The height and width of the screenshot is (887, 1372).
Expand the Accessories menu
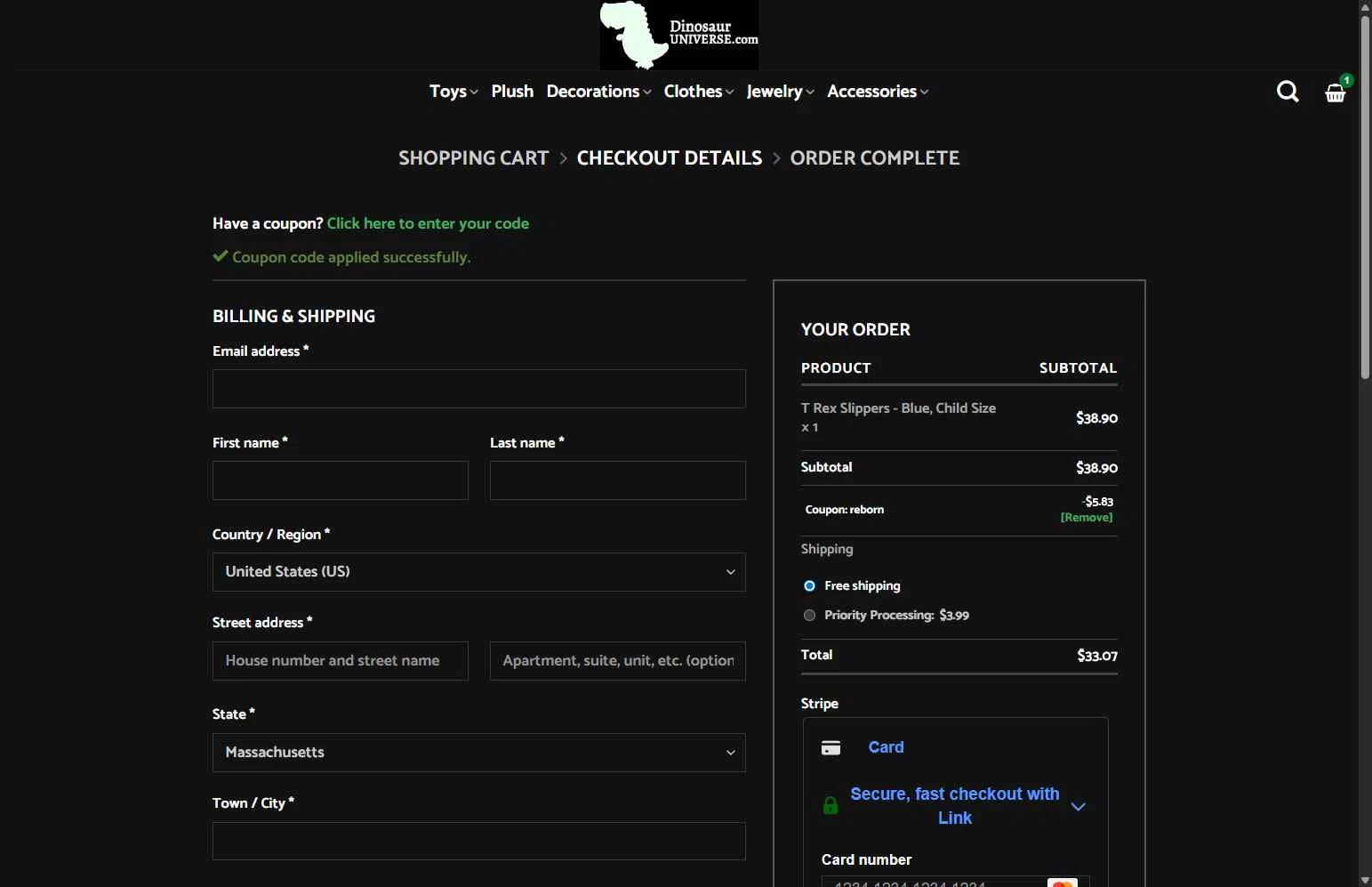(878, 92)
